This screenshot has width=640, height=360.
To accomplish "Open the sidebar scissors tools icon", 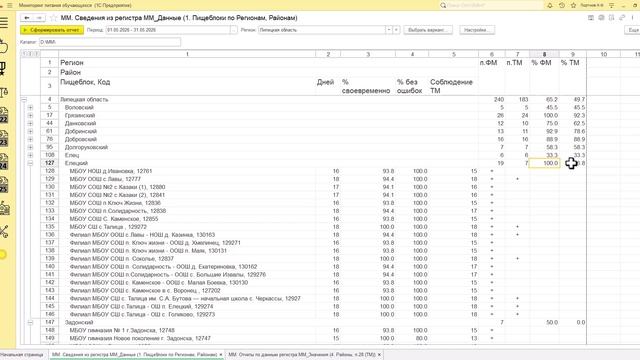I will pos(4,232).
